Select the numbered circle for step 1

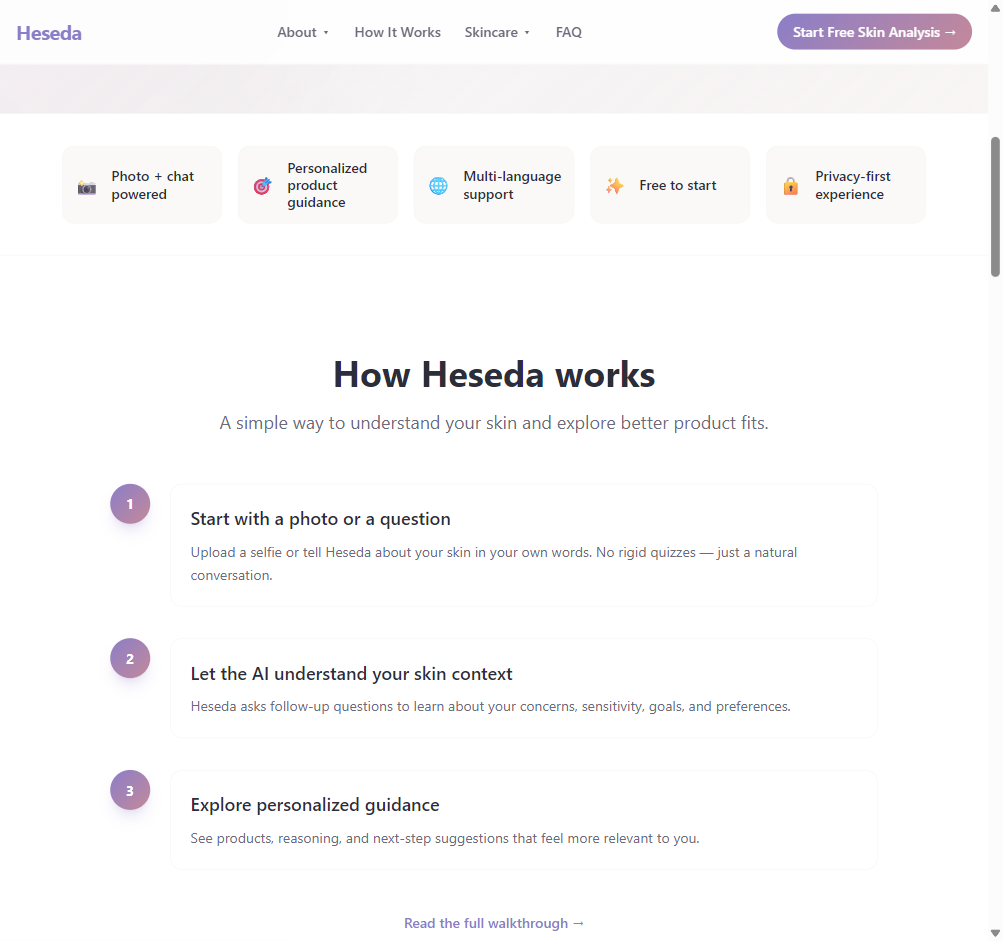[x=129, y=503]
